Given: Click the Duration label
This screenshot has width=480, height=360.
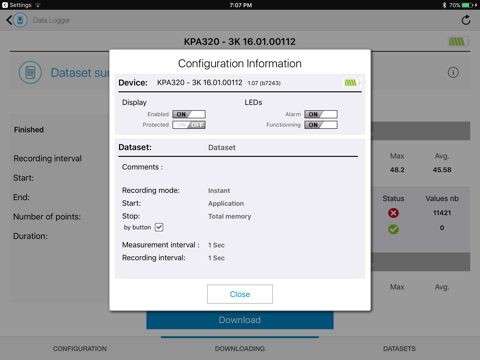Looking at the screenshot, I should pos(30,236).
